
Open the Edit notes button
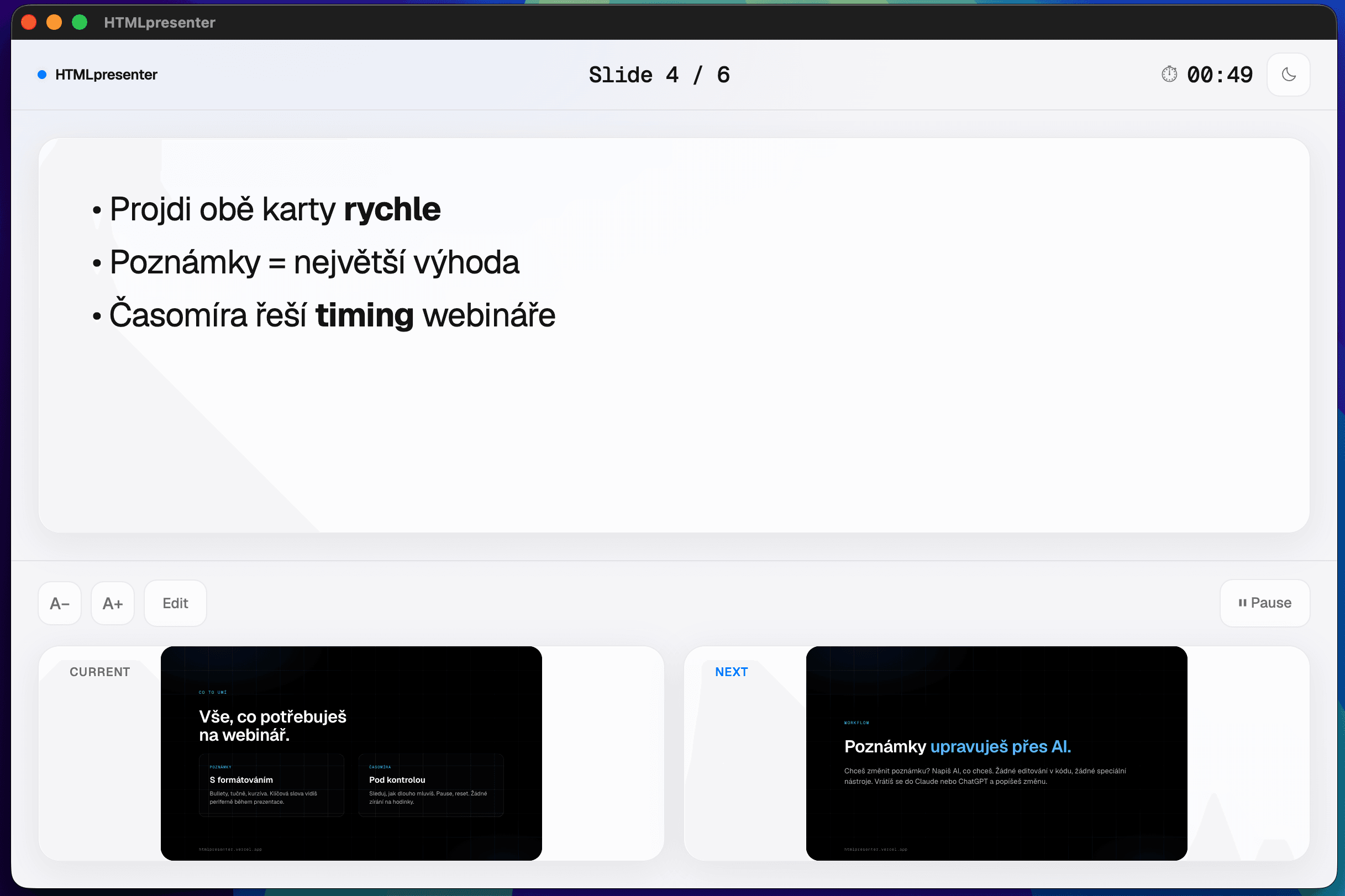pos(175,603)
